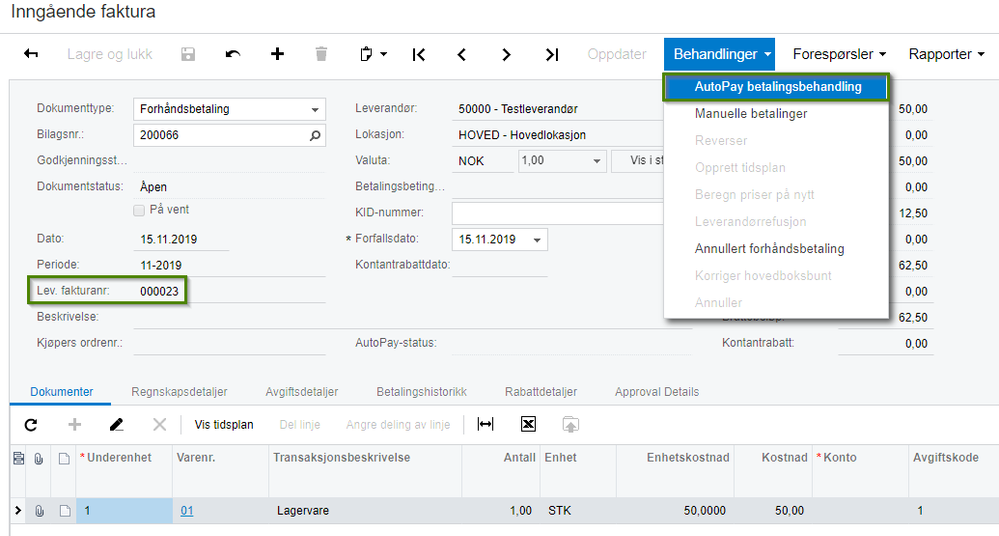Open the clipboard icon menu
This screenshot has height=536, width=999.
tap(373, 54)
